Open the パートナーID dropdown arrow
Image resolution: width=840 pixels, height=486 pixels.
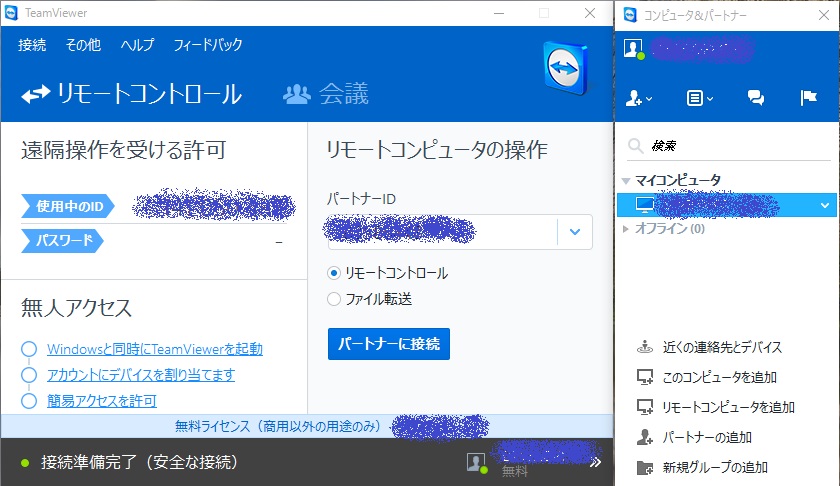click(x=575, y=232)
